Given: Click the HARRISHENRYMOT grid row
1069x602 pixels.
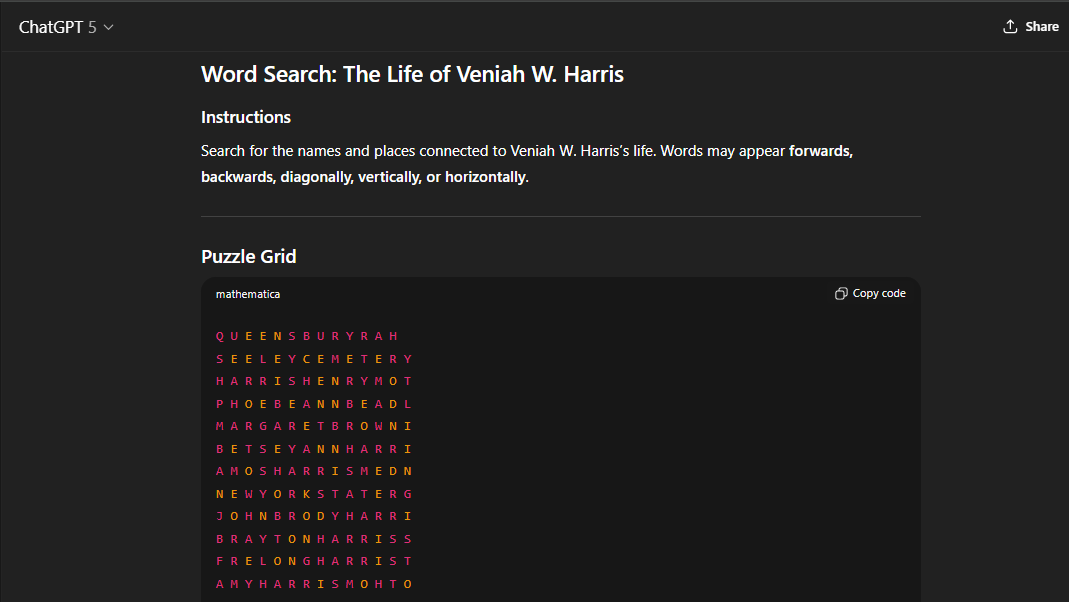Looking at the screenshot, I should point(314,381).
